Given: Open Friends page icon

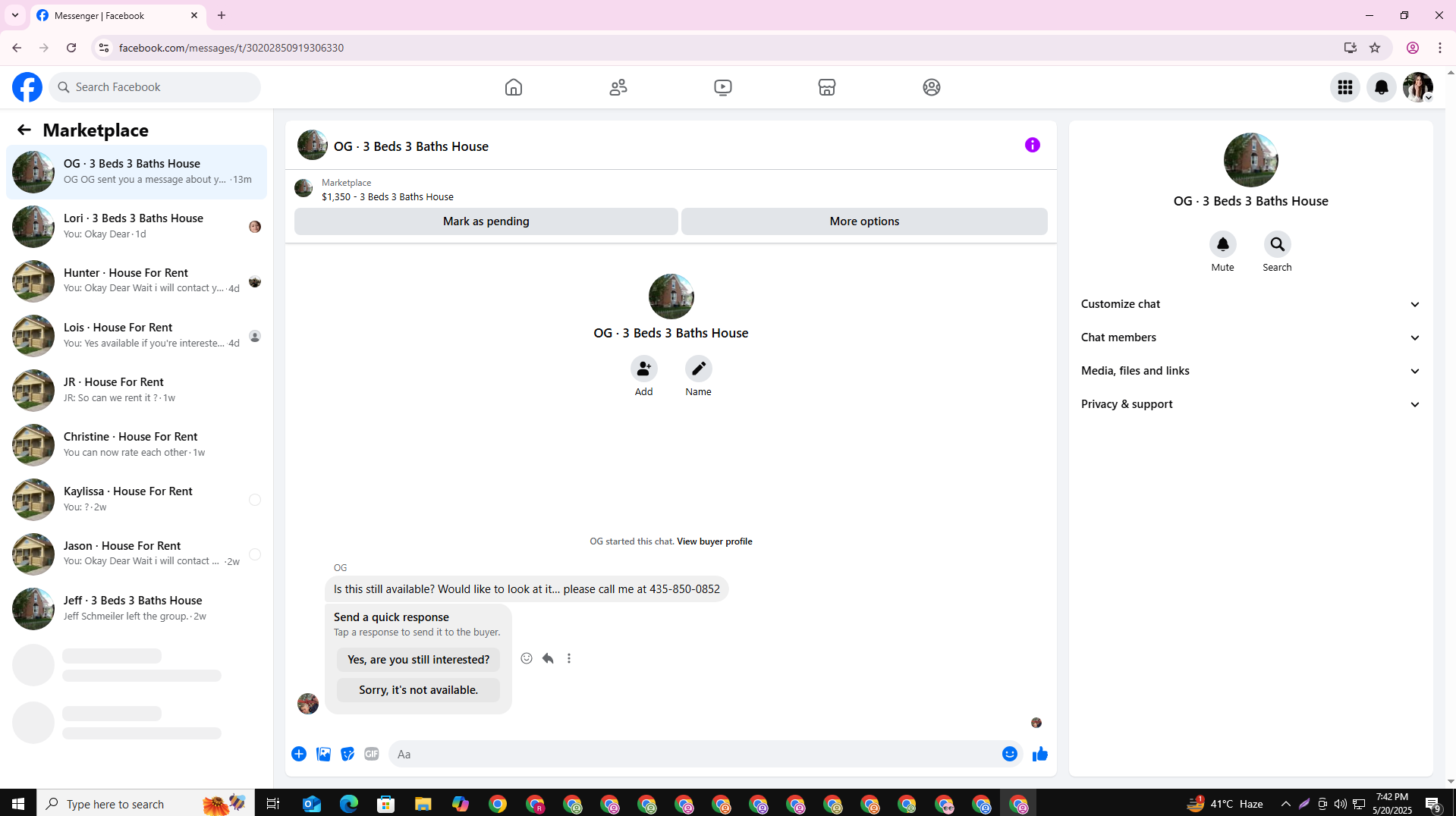Looking at the screenshot, I should pos(618,87).
